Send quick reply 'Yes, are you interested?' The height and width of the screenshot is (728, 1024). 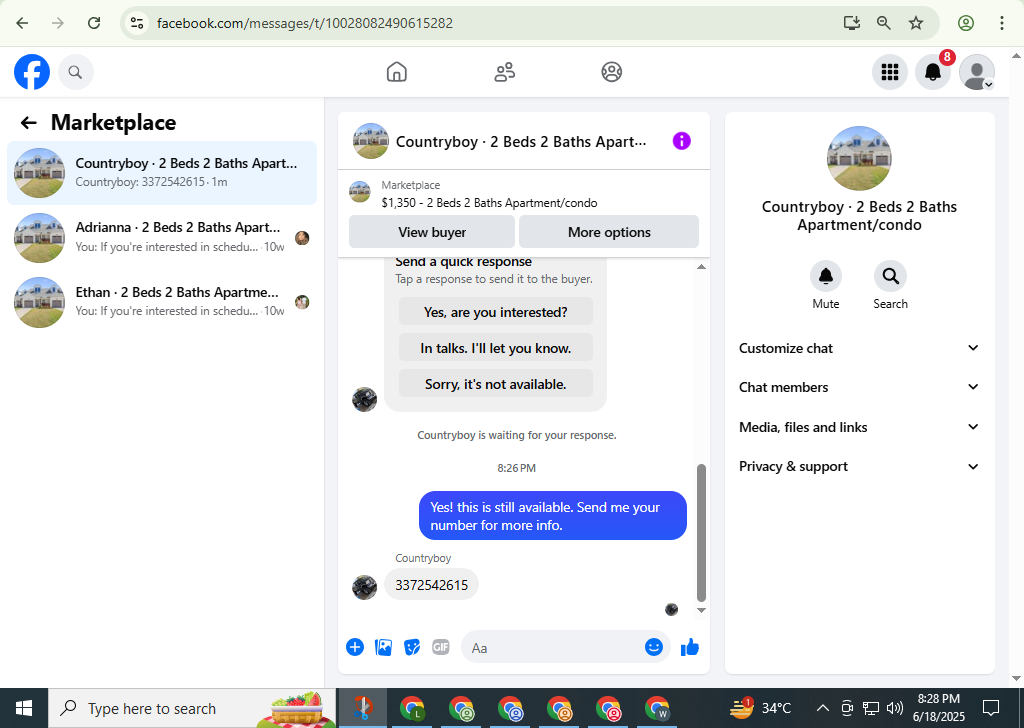click(x=496, y=312)
